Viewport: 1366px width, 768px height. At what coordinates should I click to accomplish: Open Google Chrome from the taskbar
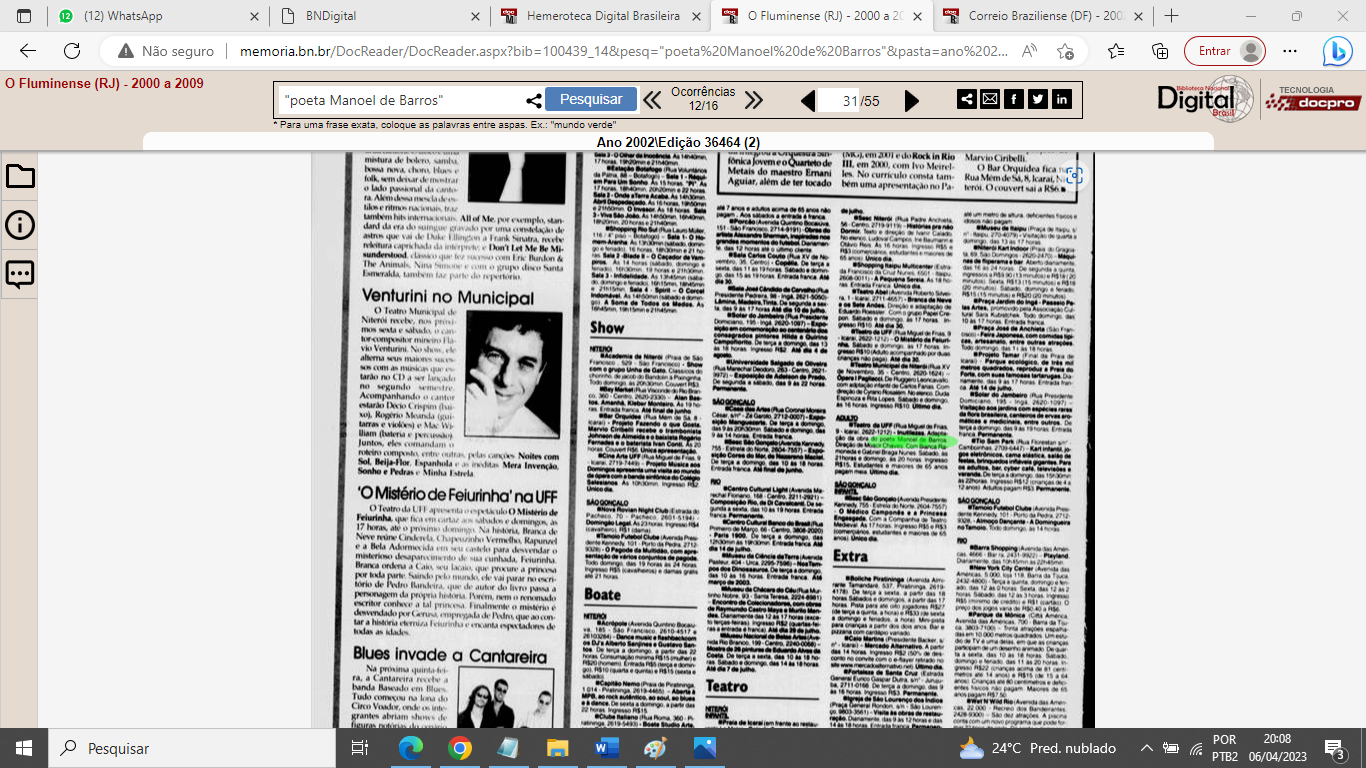[x=460, y=748]
